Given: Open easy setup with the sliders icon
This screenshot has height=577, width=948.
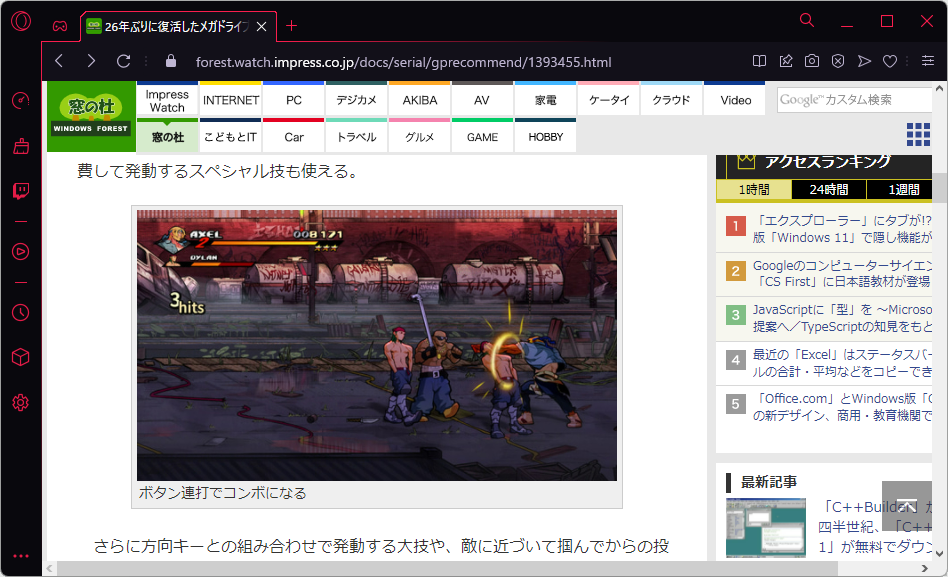Looking at the screenshot, I should point(930,61).
